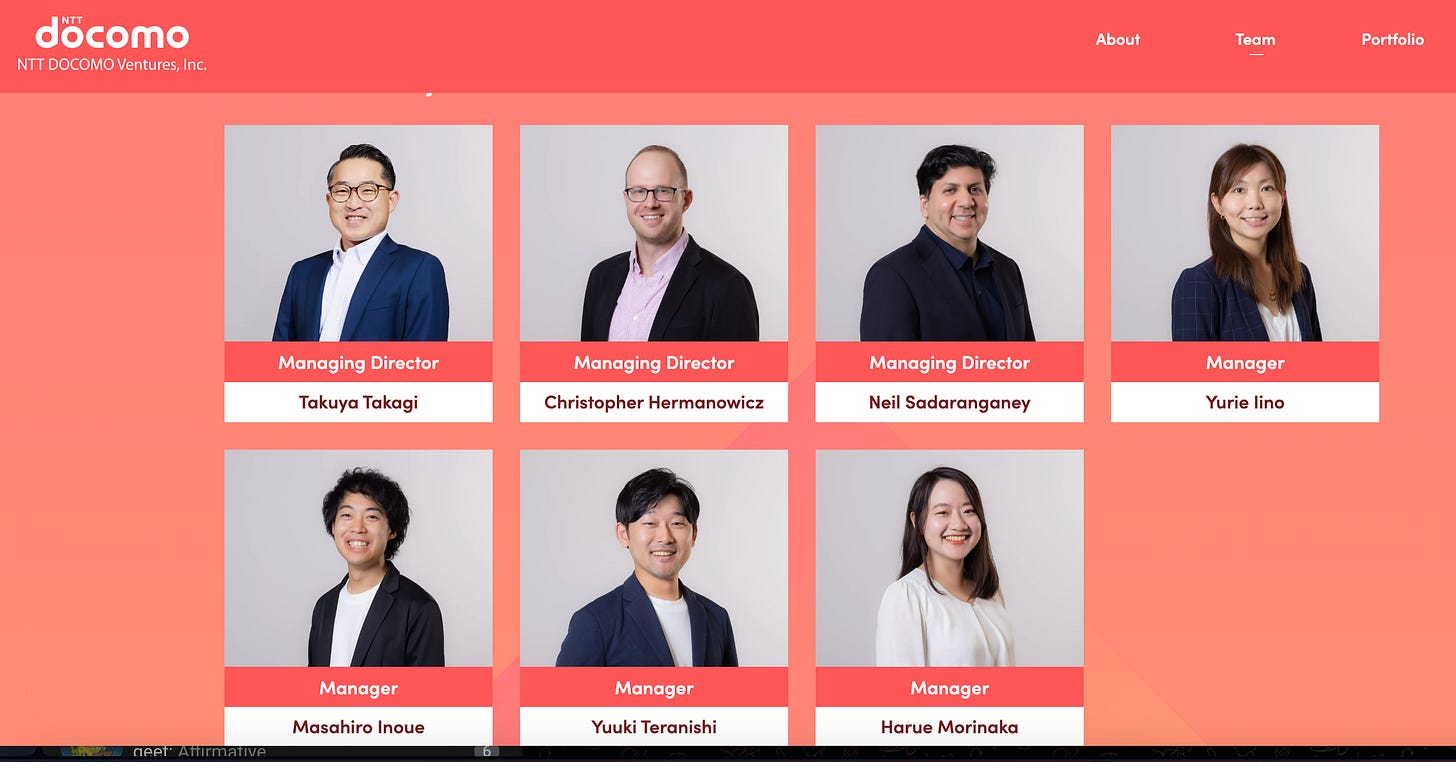
Task: Open the About menu item
Action: [1117, 40]
